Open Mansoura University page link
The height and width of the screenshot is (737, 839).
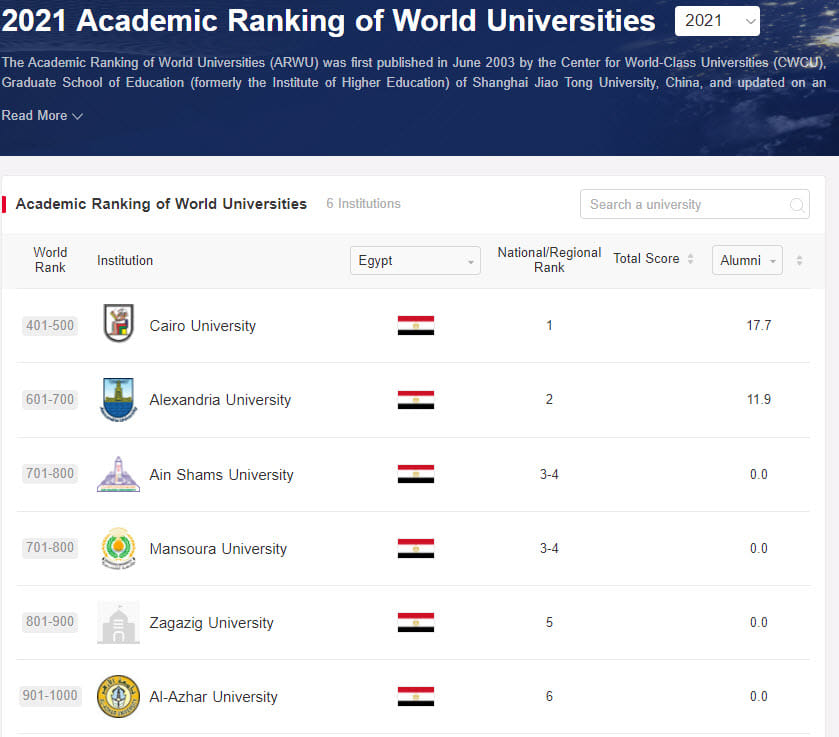[x=218, y=549]
